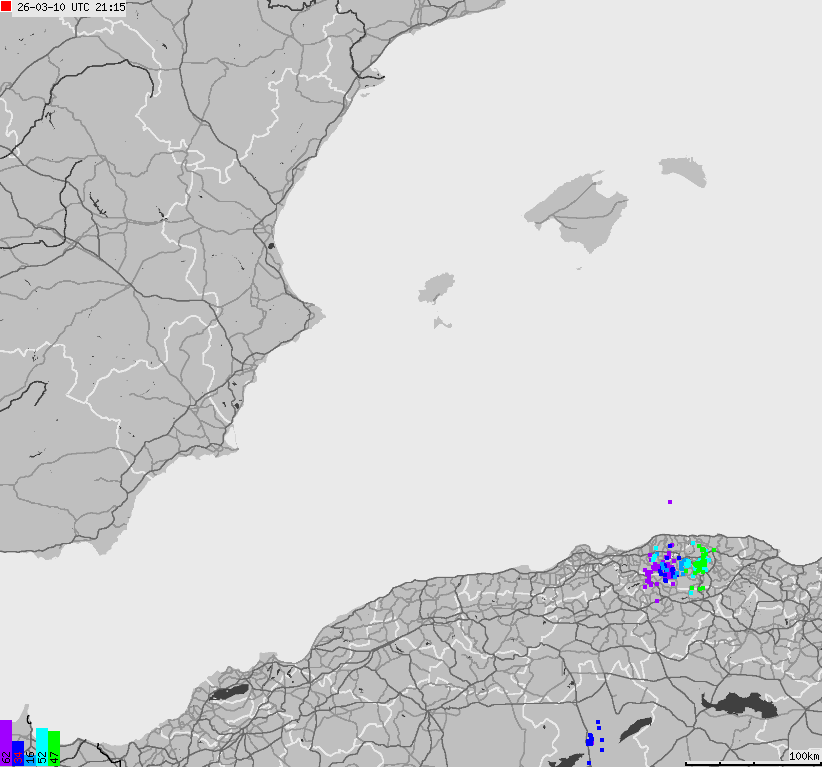Click the red status square beside the timestamp
Viewport: 822px width, 767px height.
point(5,6)
